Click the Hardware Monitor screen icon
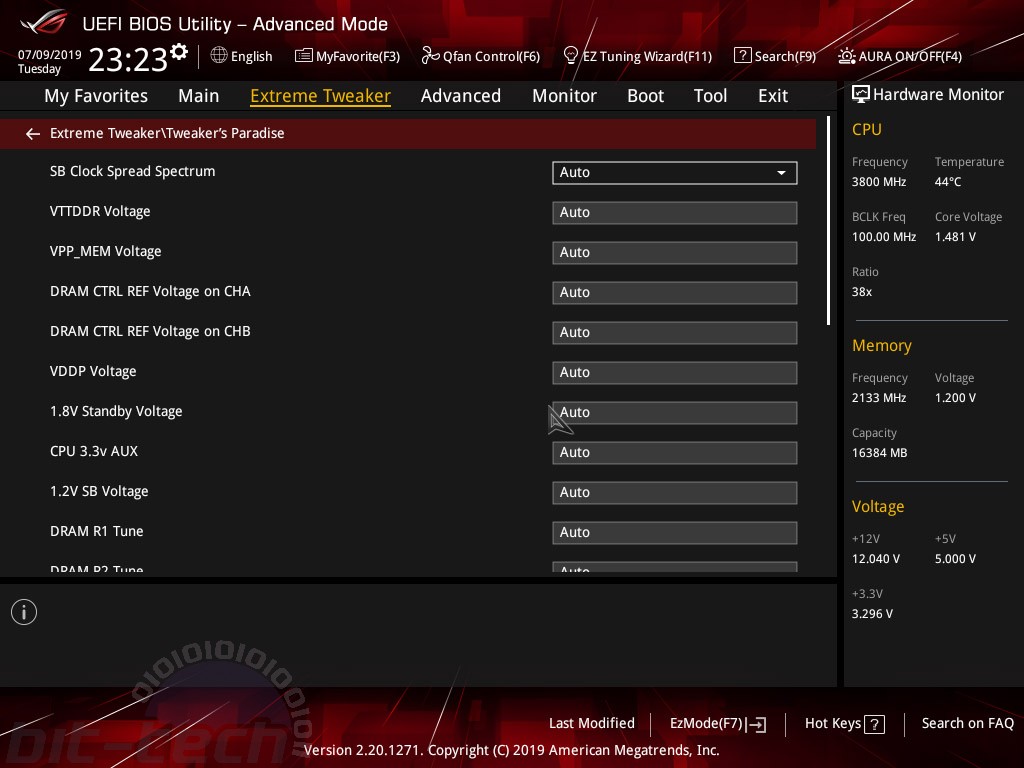This screenshot has height=768, width=1024. point(861,94)
